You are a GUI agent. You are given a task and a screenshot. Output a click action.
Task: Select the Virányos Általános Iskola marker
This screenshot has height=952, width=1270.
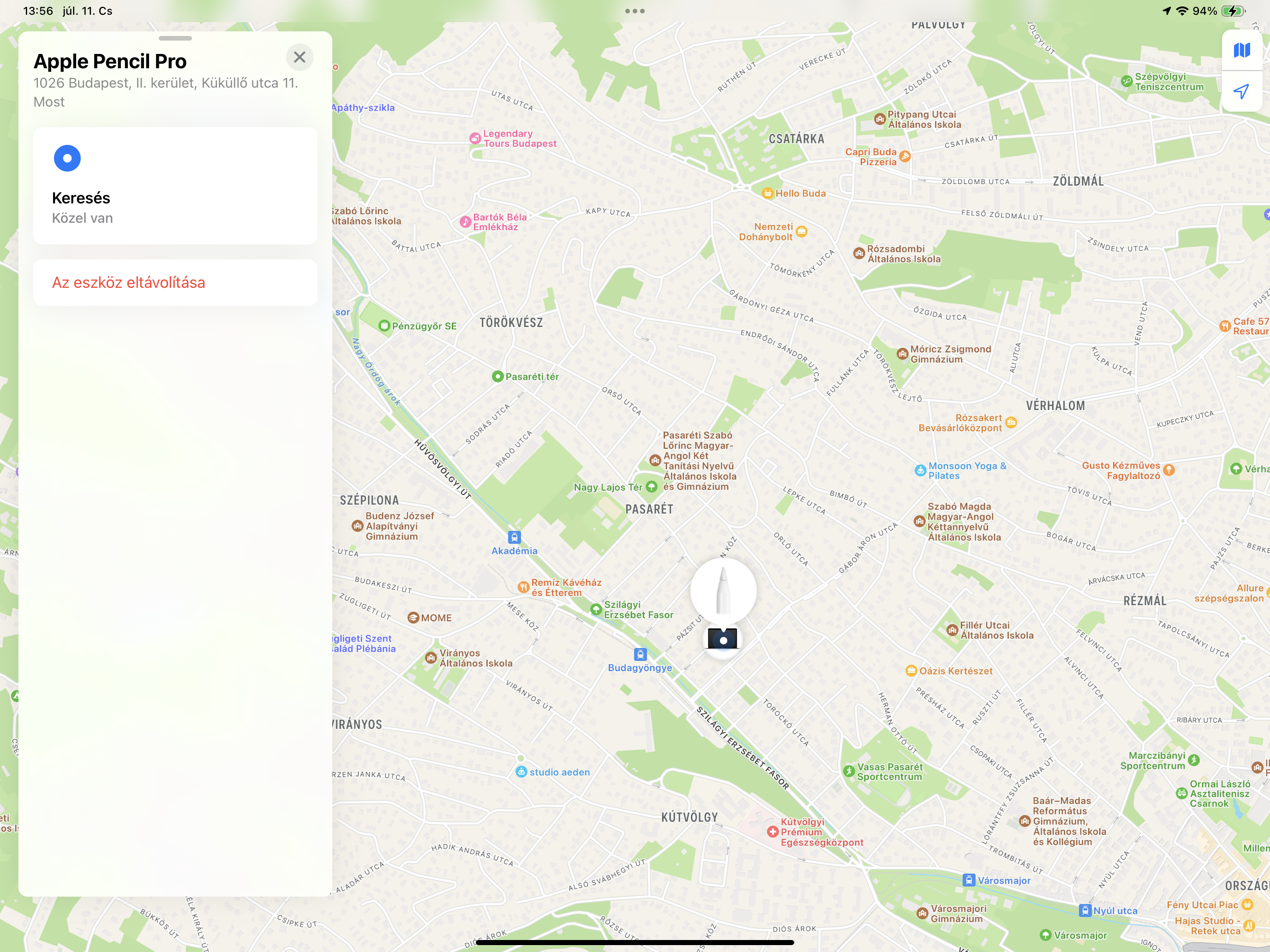(x=431, y=658)
